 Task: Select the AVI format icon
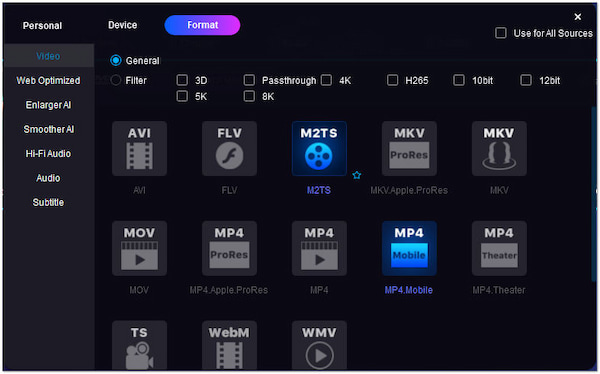[139, 149]
